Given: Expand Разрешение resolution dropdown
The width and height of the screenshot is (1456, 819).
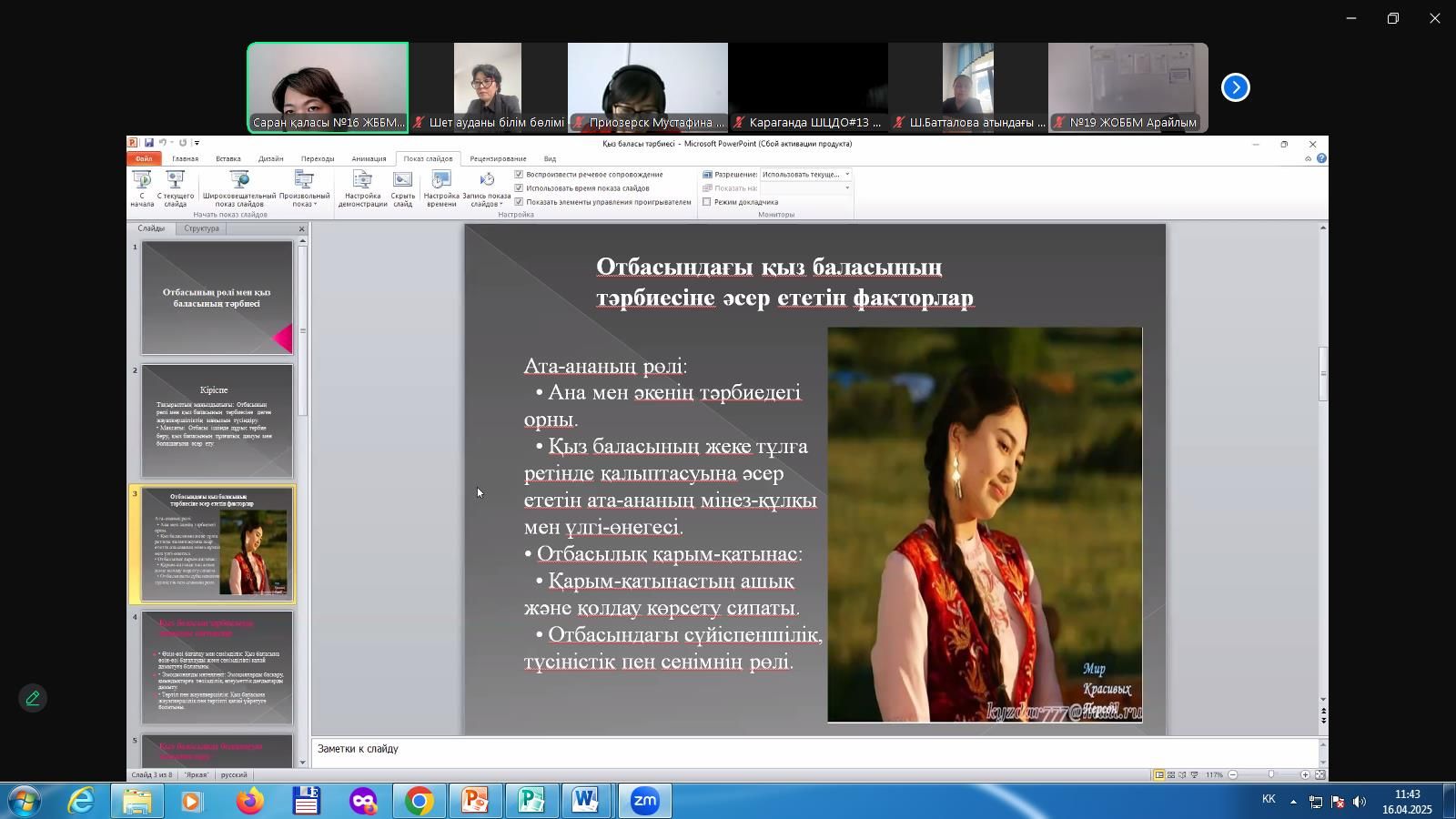Looking at the screenshot, I should pos(847,175).
